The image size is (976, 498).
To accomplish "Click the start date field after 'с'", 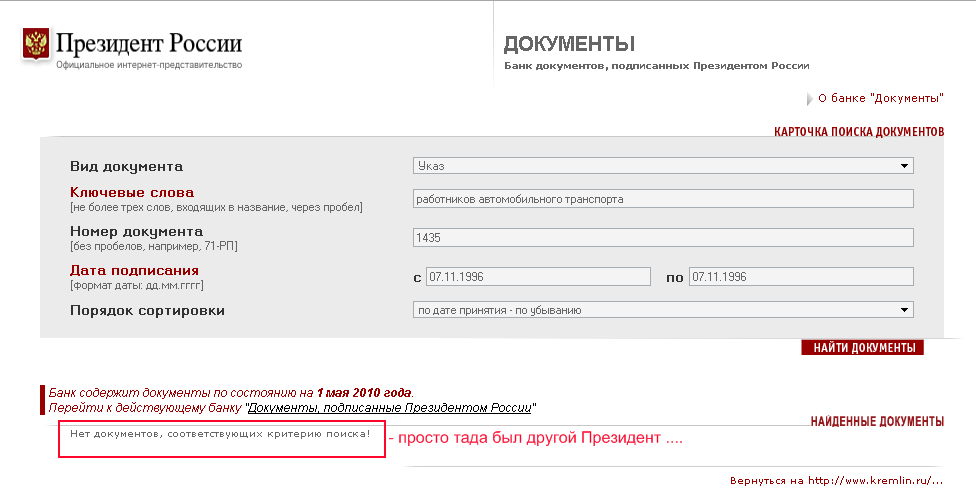I will tap(538, 277).
